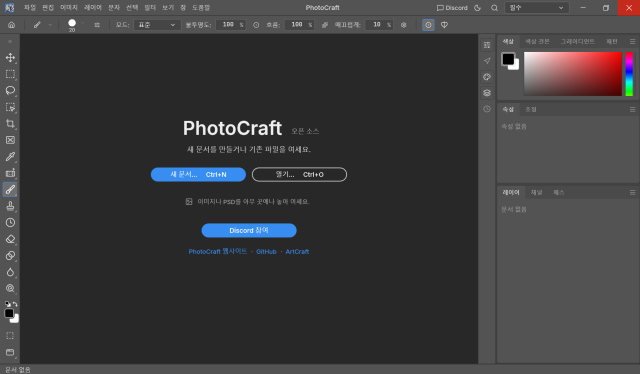Select the Object Selection tool
Screen dimensions: 640x374
point(10,107)
